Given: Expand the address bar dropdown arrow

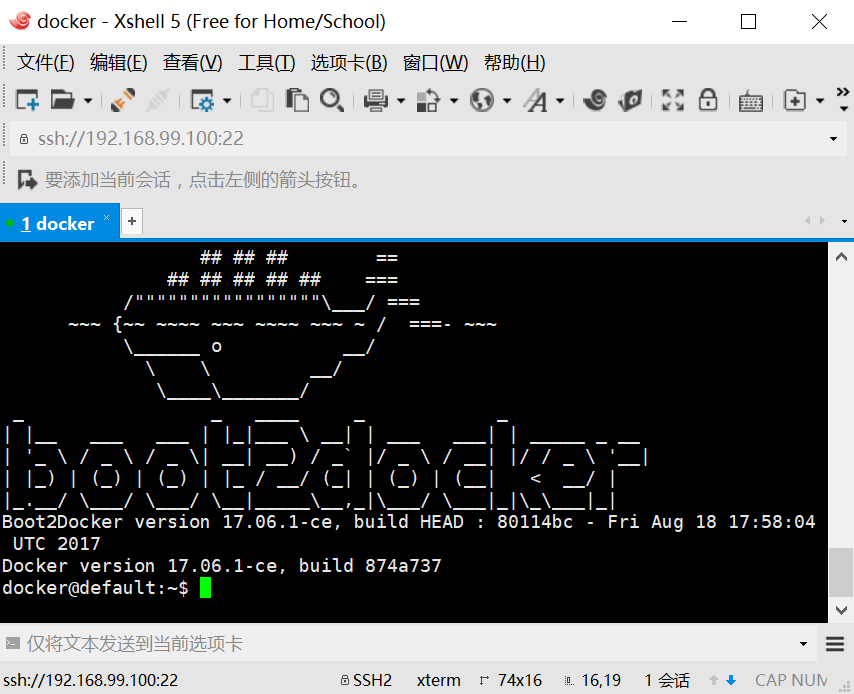Looking at the screenshot, I should coord(833,139).
